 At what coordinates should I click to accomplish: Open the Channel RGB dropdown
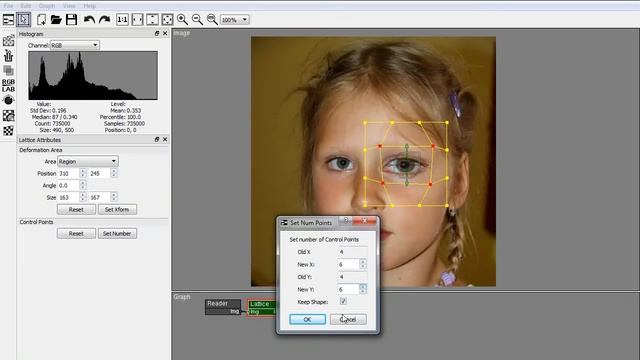(75, 45)
